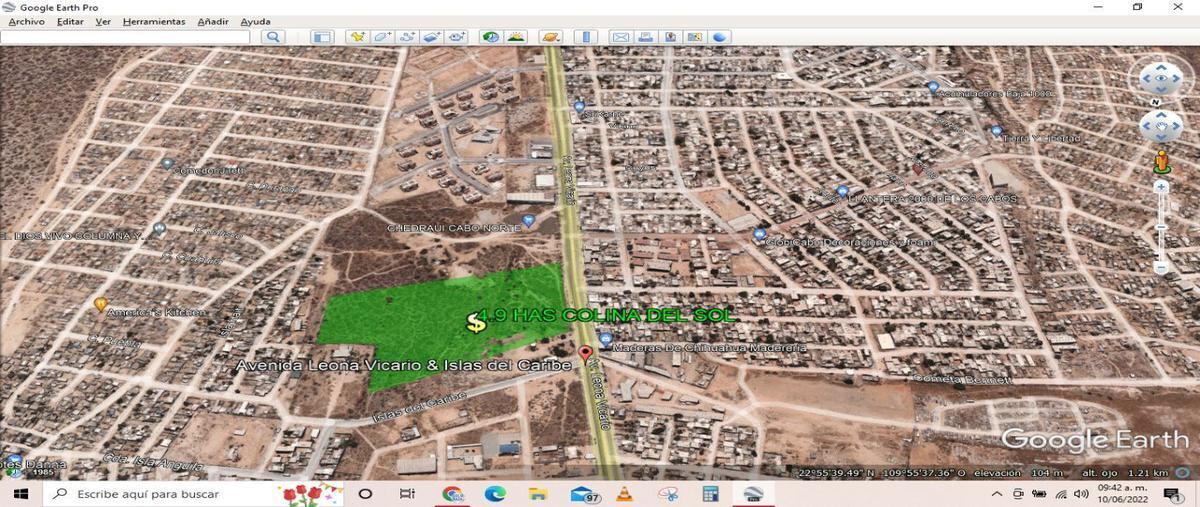This screenshot has height=507, width=1200.
Task: Open the Herramientas menu
Action: click(x=154, y=21)
